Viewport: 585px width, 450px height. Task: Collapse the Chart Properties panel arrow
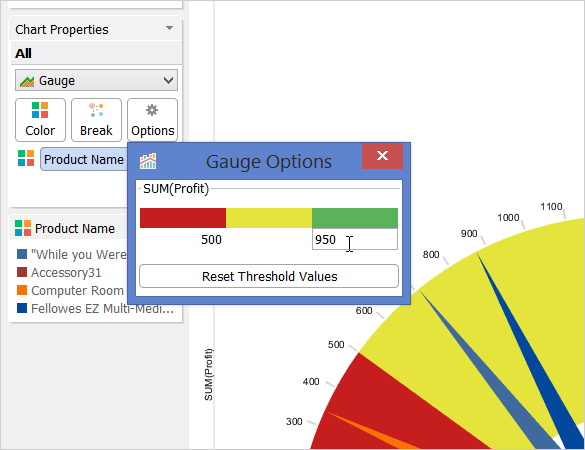[x=169, y=28]
